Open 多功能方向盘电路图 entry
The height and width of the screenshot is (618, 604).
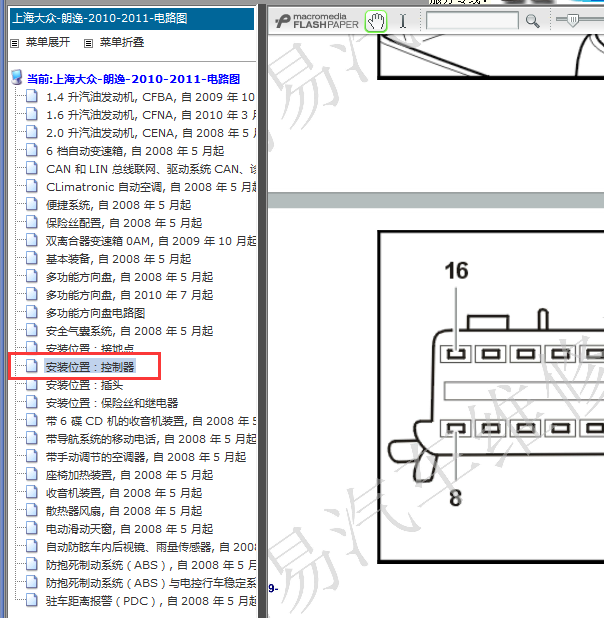click(95, 313)
